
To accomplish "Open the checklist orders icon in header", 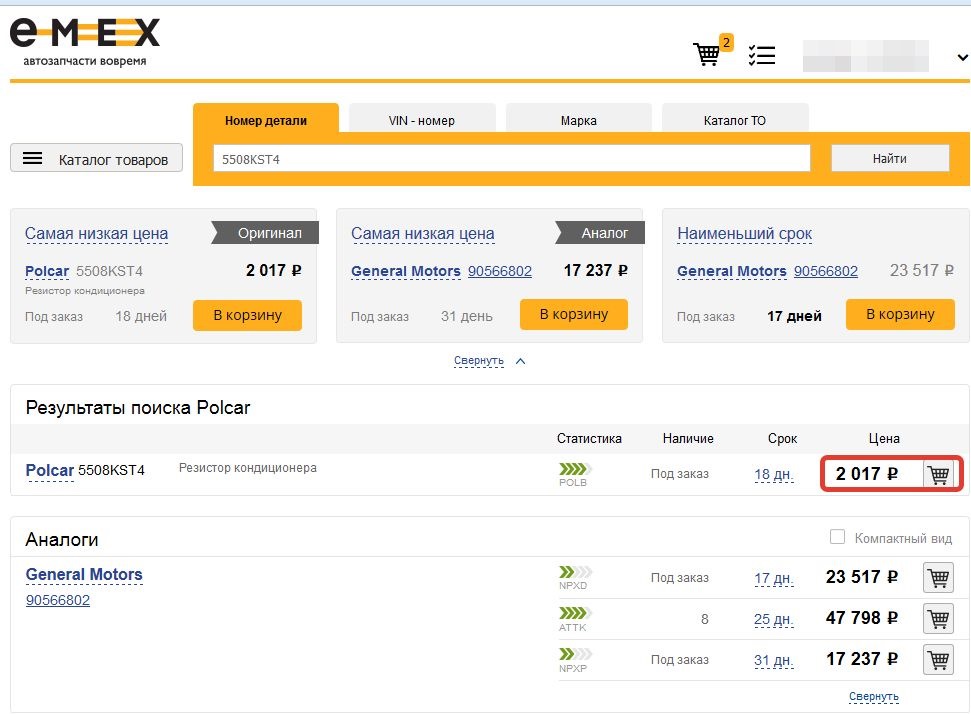I will point(762,55).
